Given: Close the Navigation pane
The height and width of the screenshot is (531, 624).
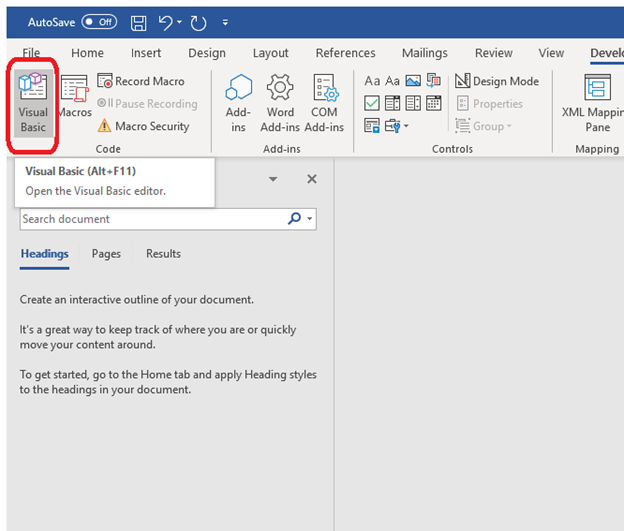Looking at the screenshot, I should (312, 179).
